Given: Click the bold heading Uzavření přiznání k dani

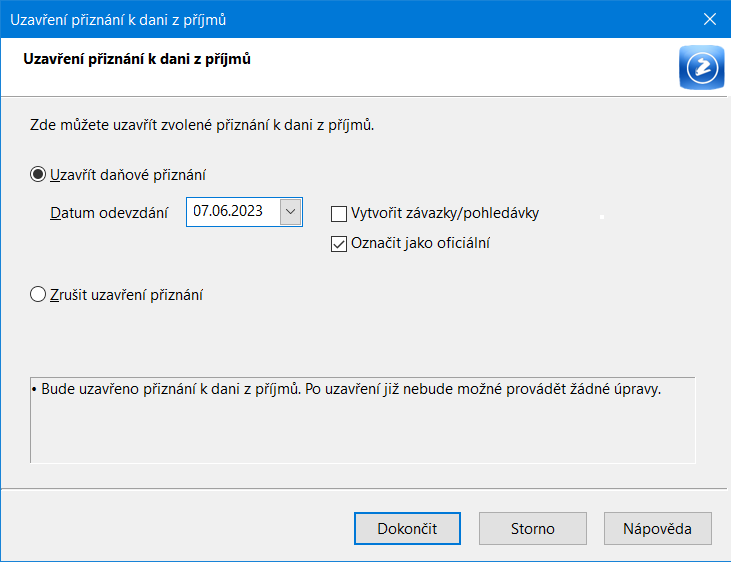Looking at the screenshot, I should pos(137,59).
